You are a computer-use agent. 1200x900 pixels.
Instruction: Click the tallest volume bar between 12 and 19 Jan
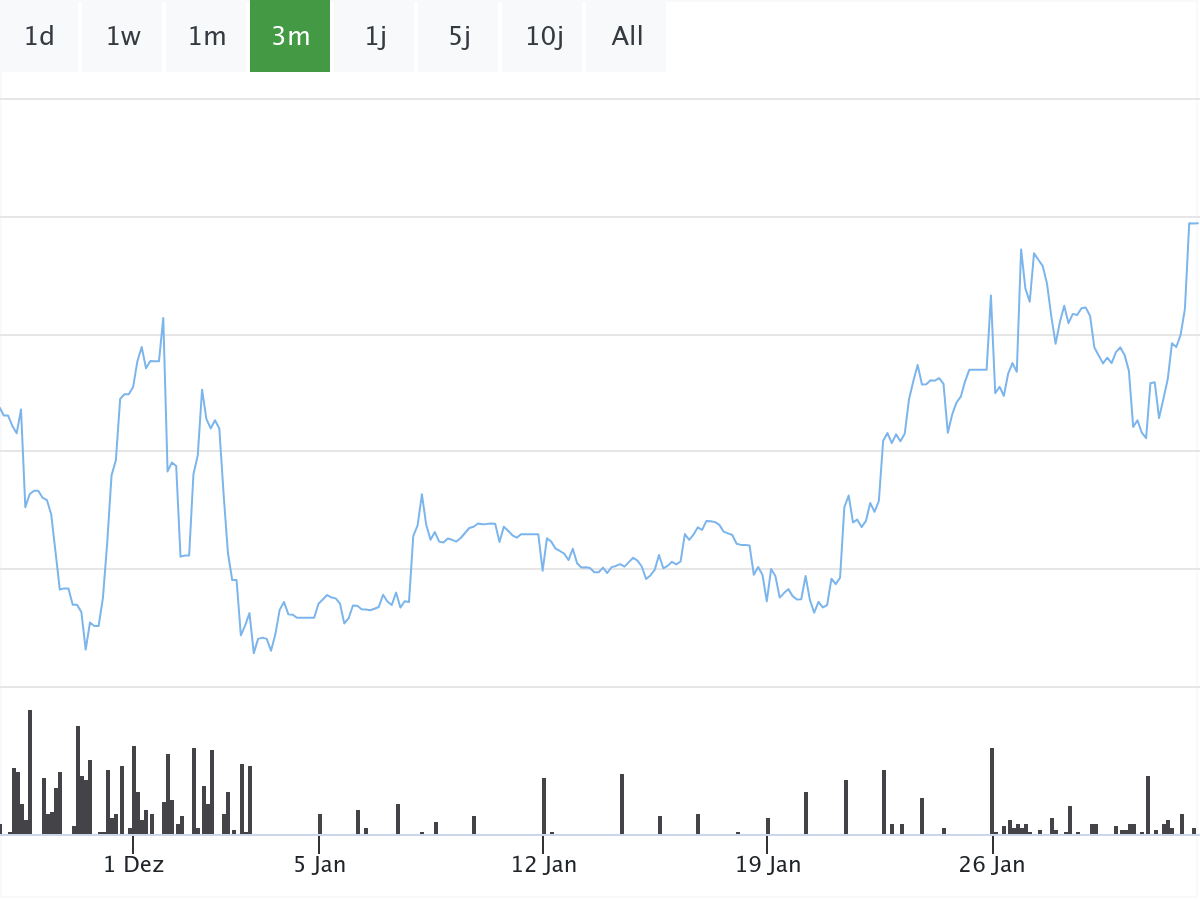pos(622,803)
